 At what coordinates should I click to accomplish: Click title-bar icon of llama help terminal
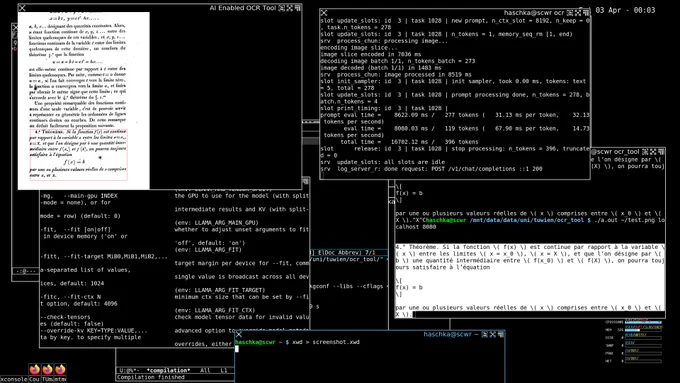305,181
